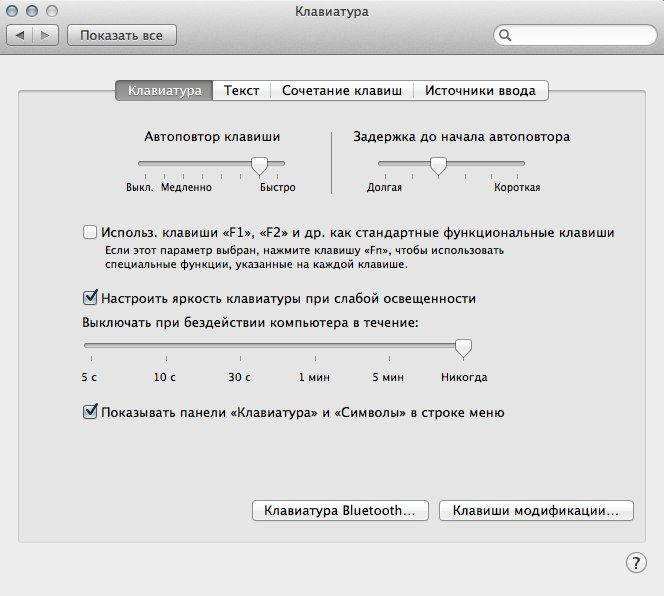Click the help question mark button
The image size is (664, 596).
pyautogui.click(x=636, y=562)
